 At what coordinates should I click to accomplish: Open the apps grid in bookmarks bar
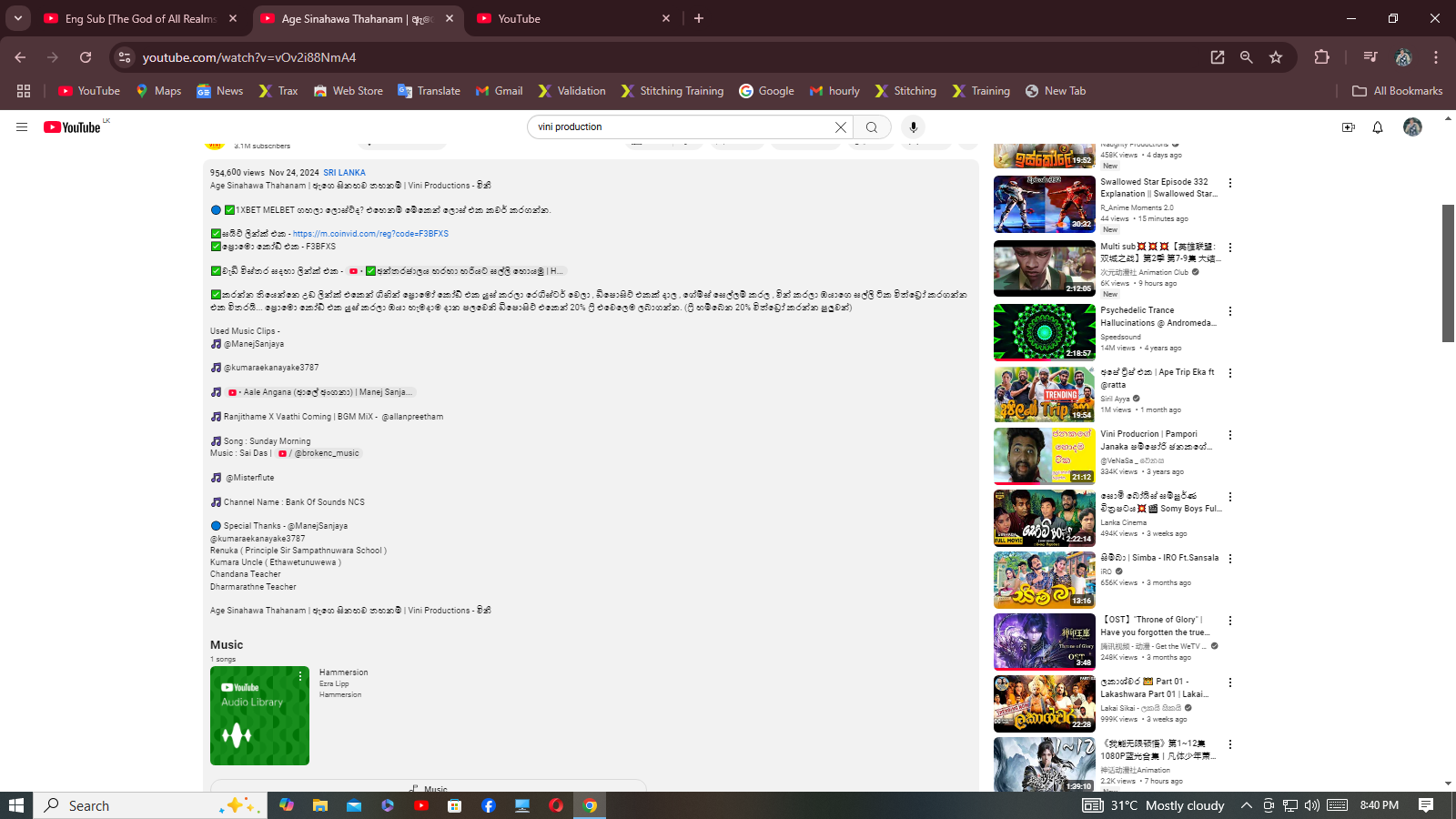point(24,91)
